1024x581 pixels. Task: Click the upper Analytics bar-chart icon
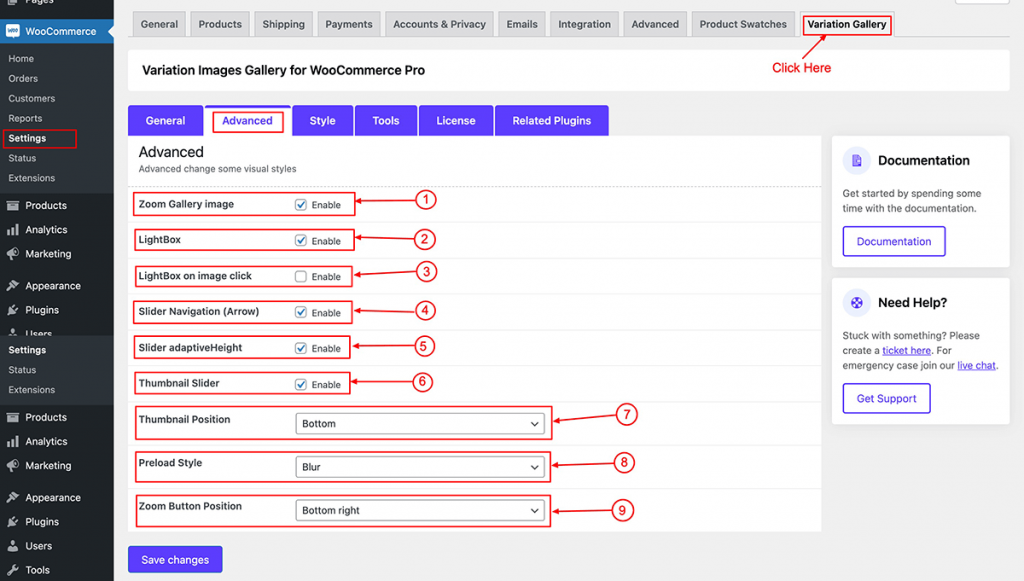tap(12, 230)
